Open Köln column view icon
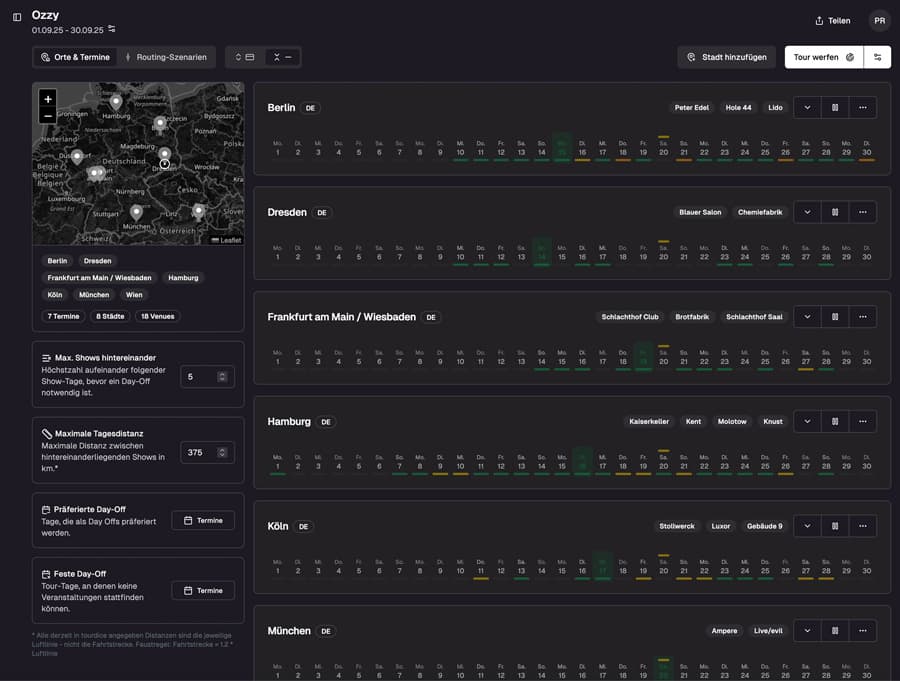Screen dimensions: 900x681 (x=835, y=526)
